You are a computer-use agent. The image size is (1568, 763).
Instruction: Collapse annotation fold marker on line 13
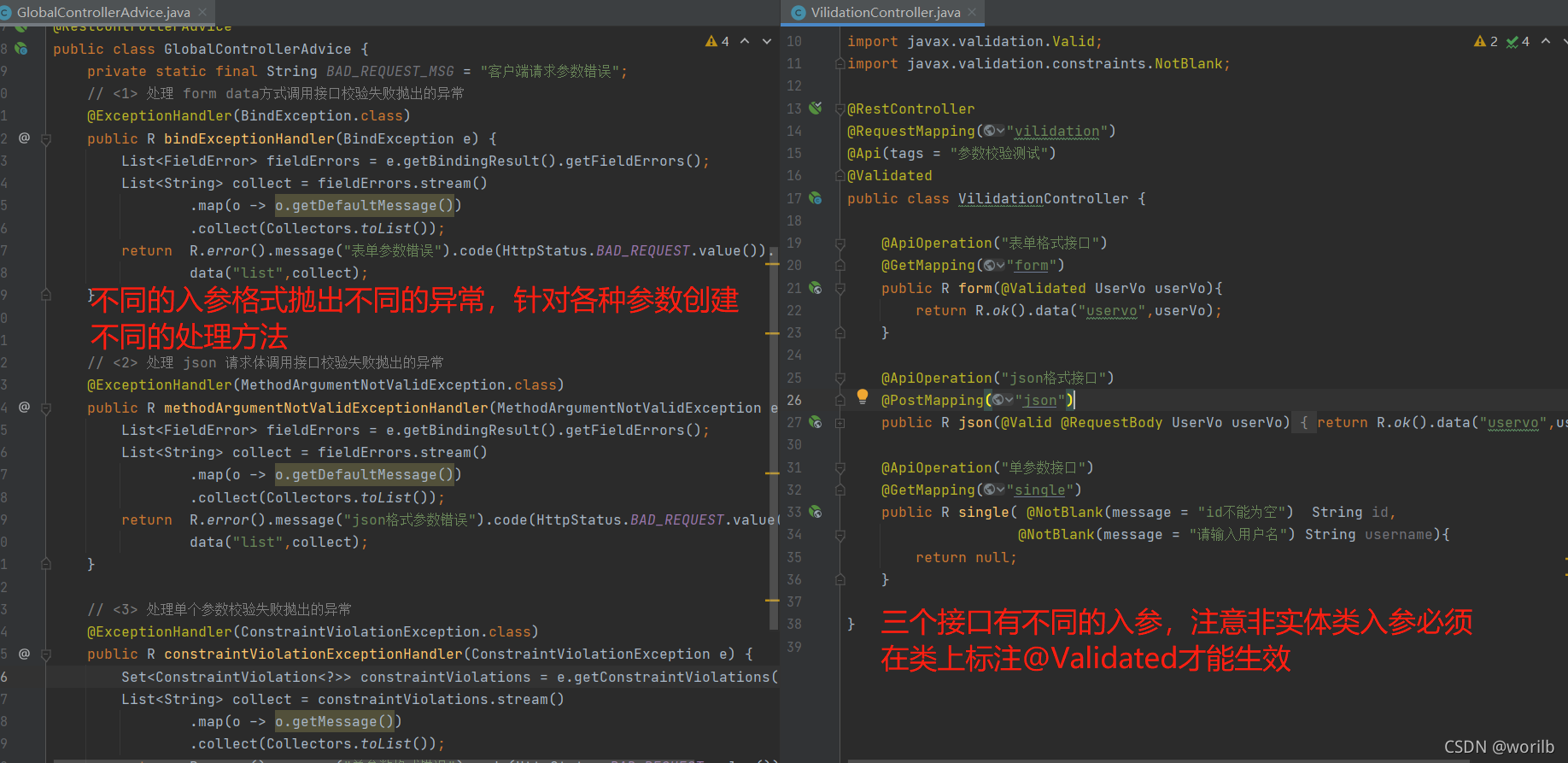click(x=840, y=109)
